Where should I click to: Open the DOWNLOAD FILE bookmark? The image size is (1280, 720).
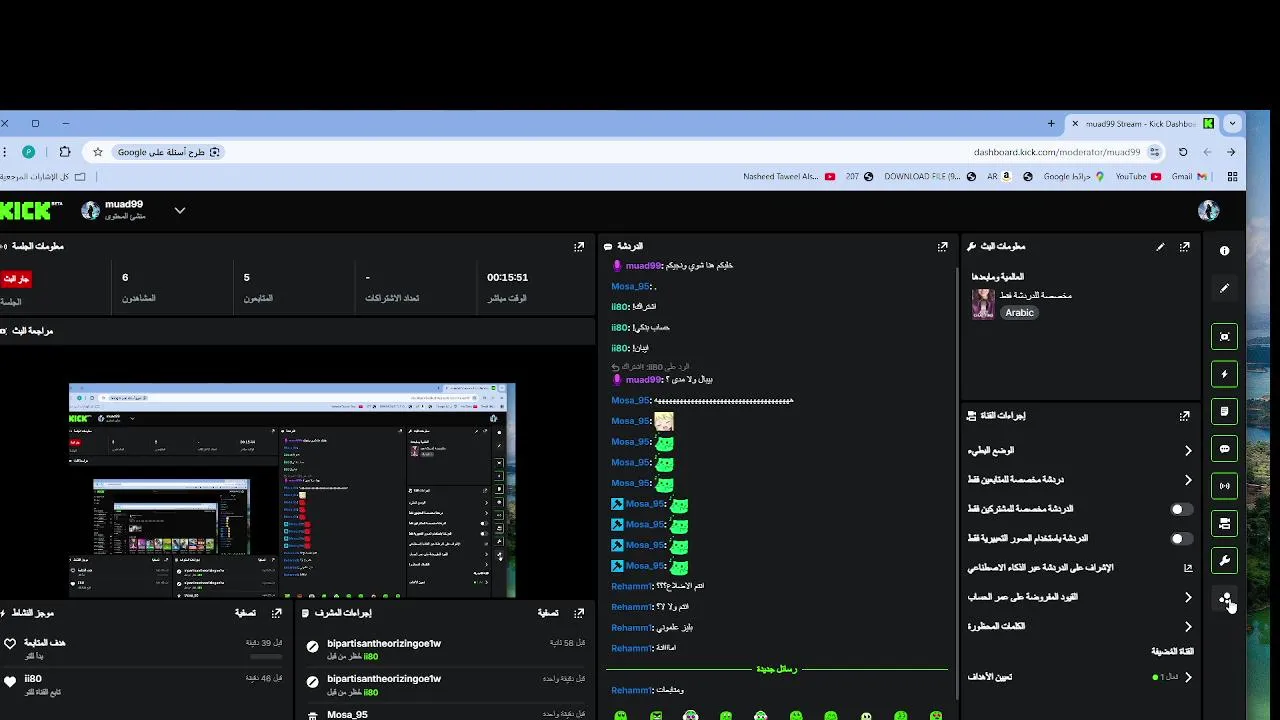[929, 176]
